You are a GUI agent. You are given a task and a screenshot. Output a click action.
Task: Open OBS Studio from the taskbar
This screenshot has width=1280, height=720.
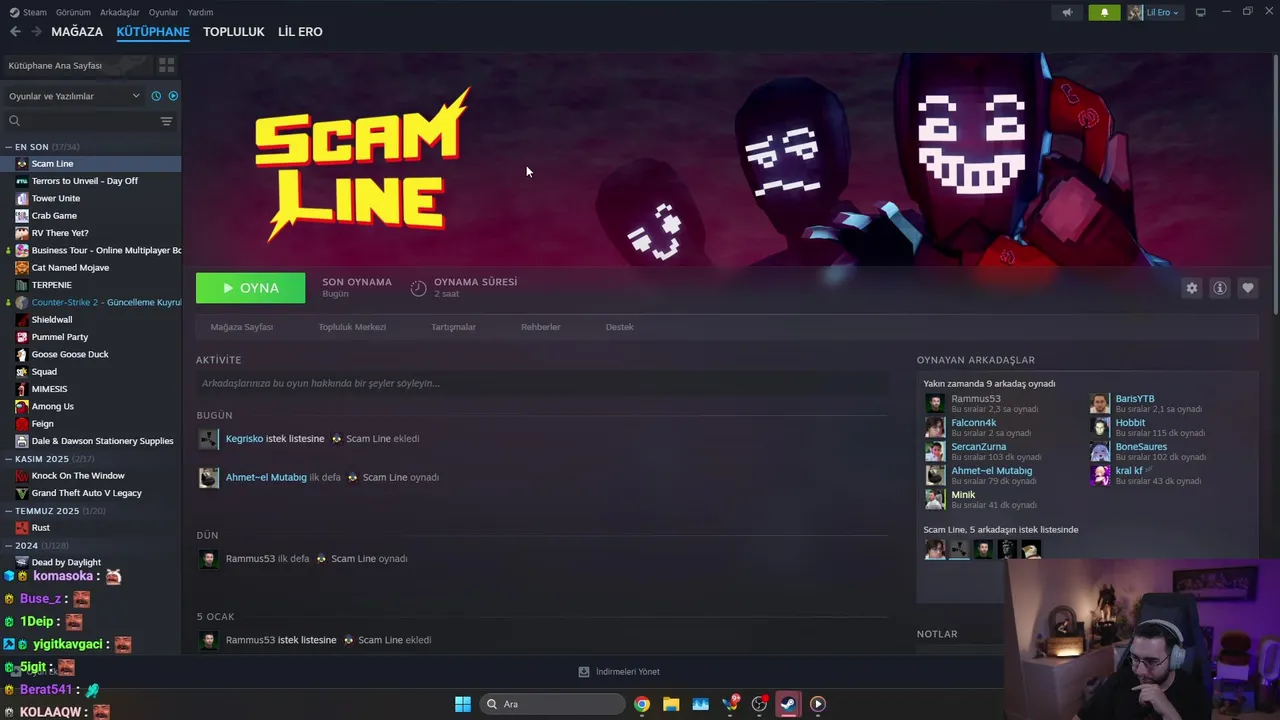point(759,704)
